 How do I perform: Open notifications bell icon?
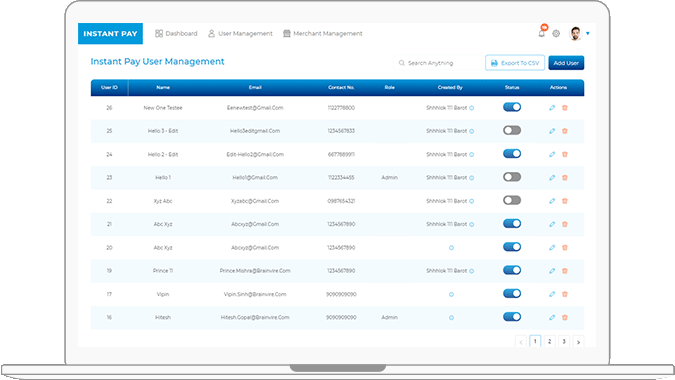pos(542,33)
